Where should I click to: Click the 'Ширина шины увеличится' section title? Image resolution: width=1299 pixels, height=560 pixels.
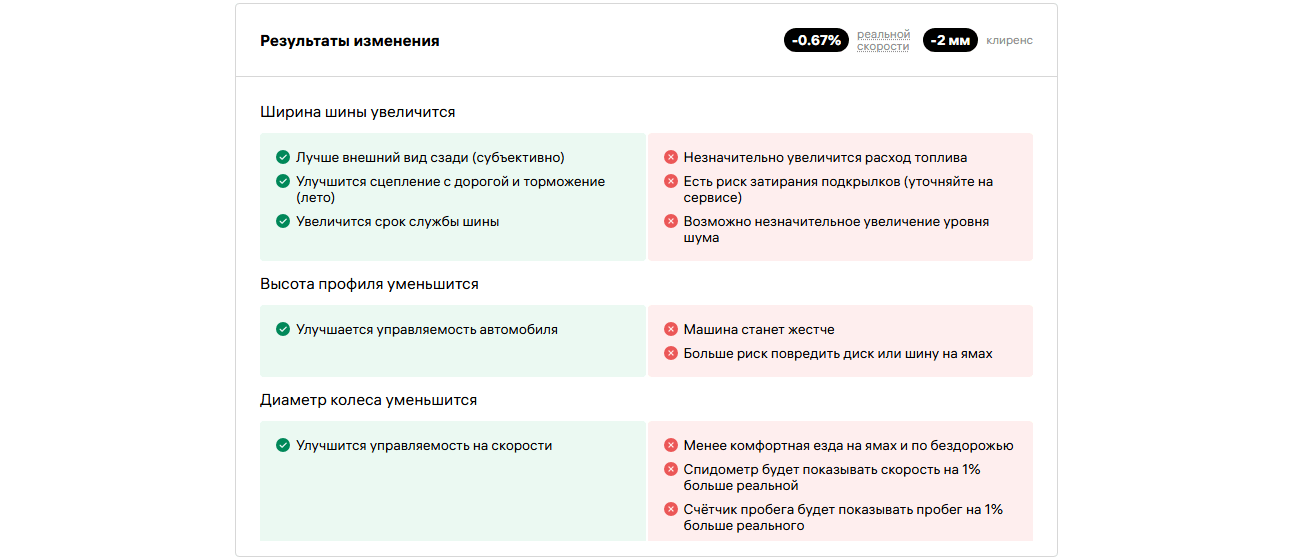point(358,112)
